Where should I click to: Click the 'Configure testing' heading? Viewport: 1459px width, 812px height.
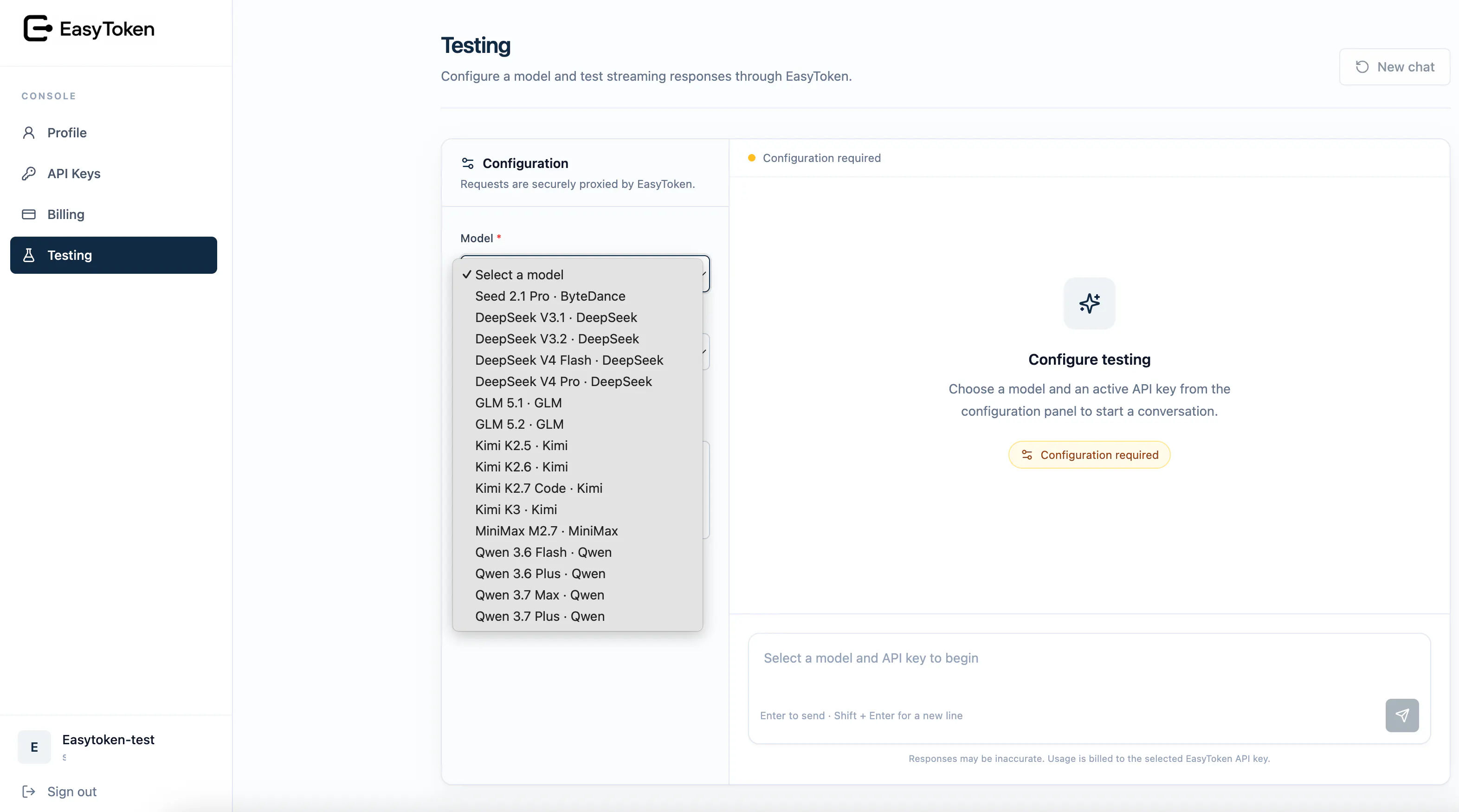(1089, 359)
